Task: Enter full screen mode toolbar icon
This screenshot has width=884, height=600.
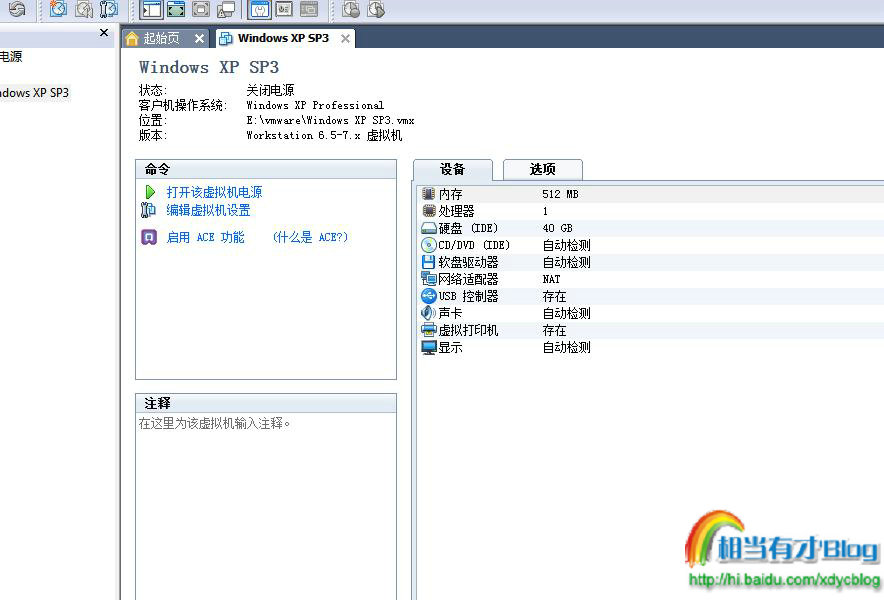Action: pyautogui.click(x=176, y=9)
